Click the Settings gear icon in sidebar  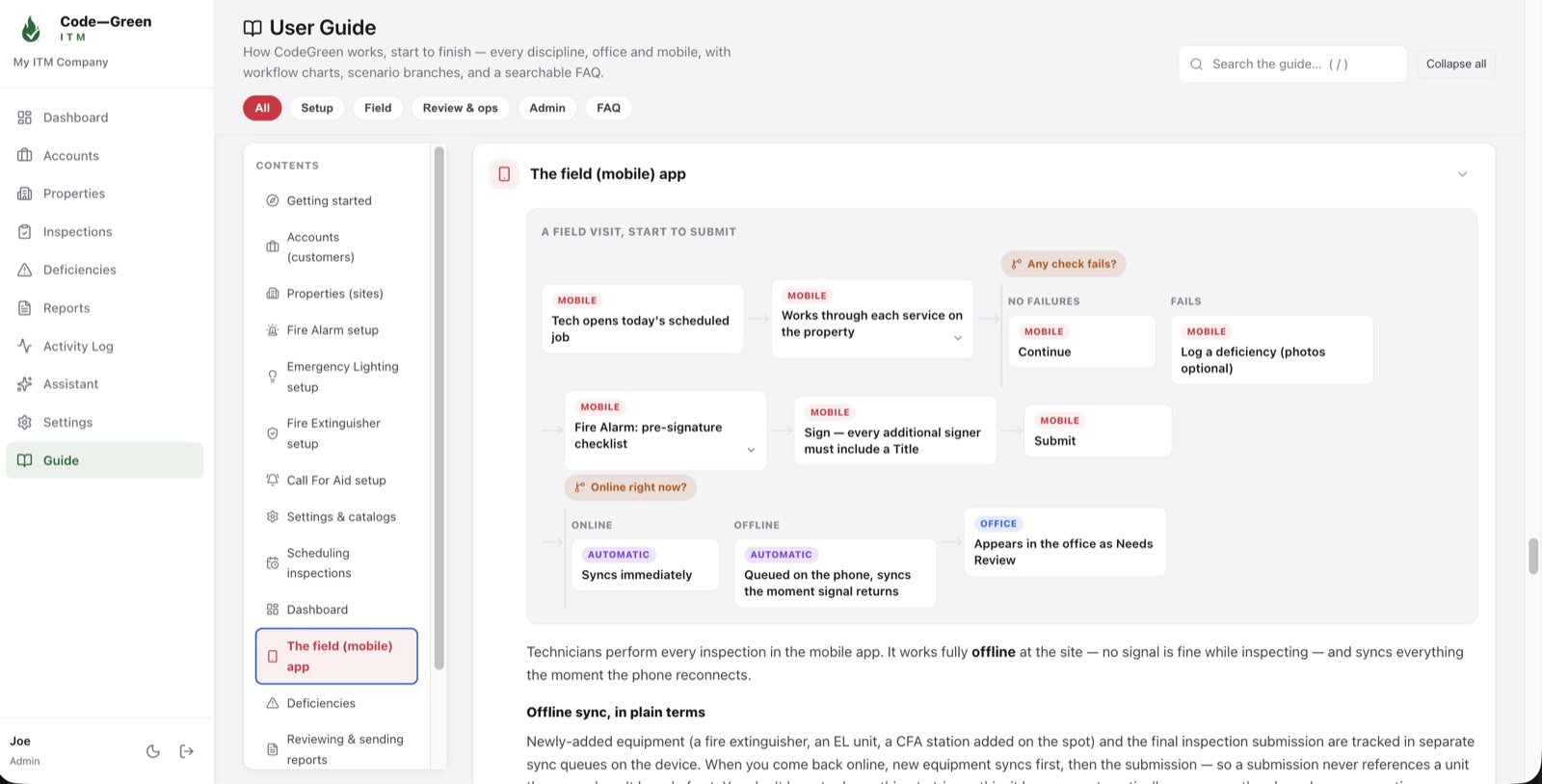point(25,422)
